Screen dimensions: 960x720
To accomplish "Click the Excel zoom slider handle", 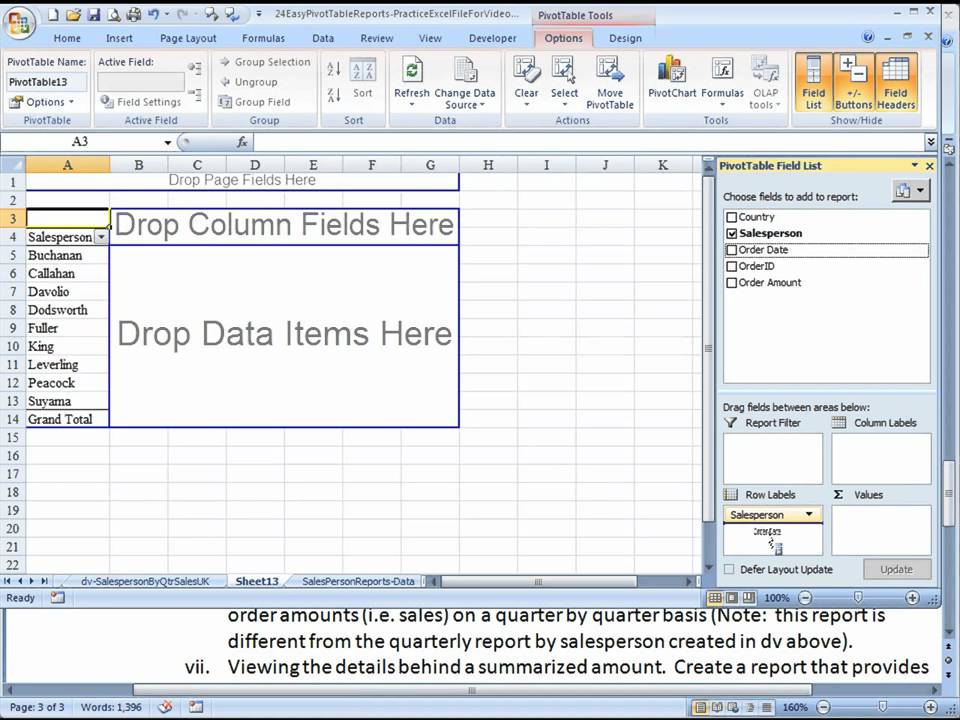I will 858,597.
